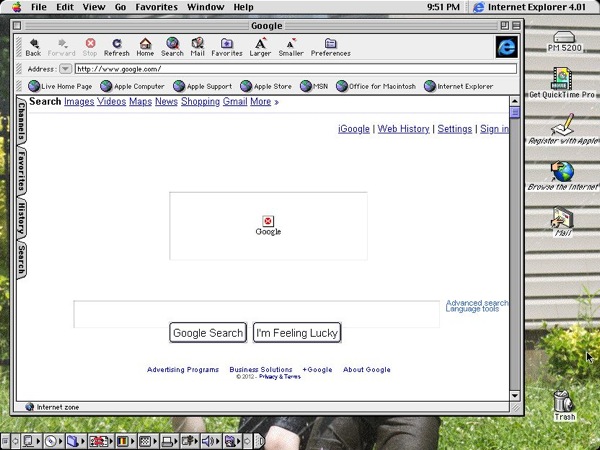
Task: Click the Google Search button
Action: tap(208, 333)
